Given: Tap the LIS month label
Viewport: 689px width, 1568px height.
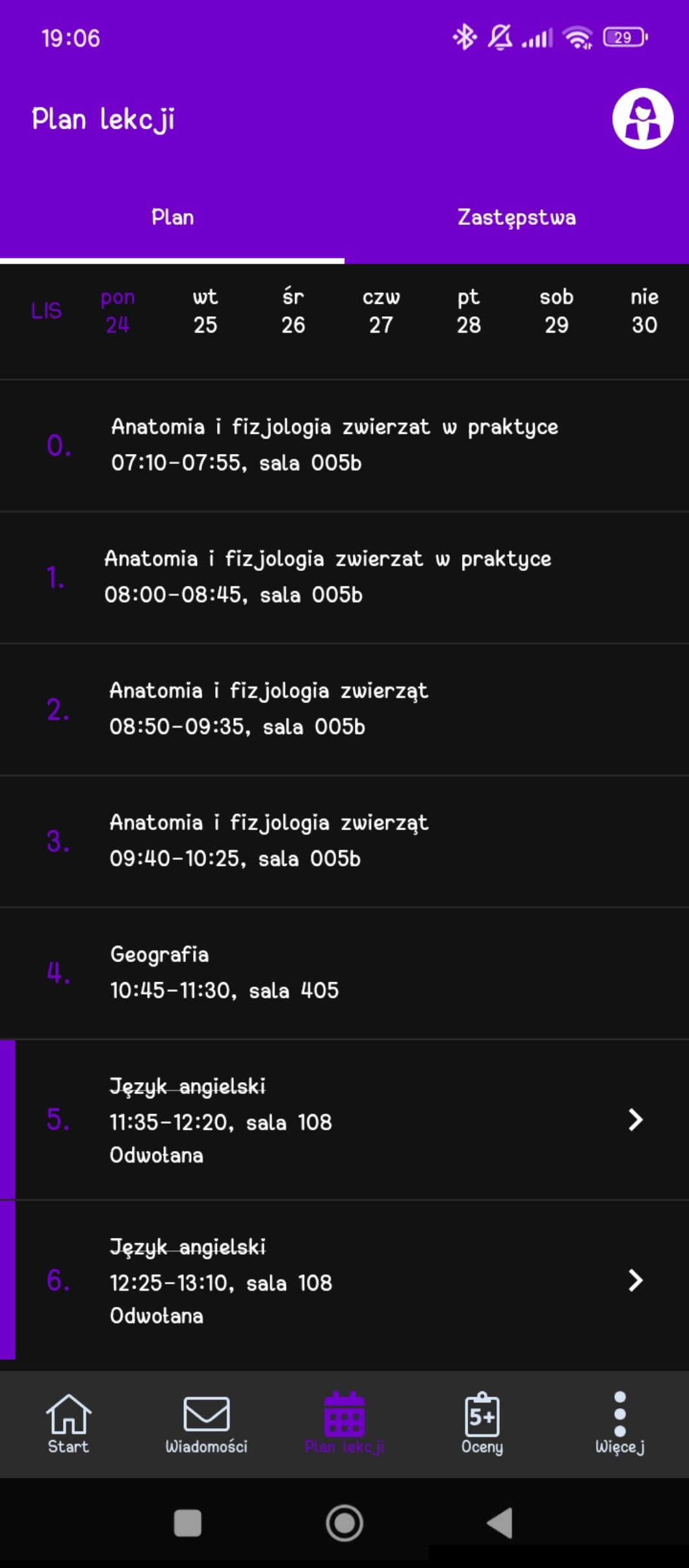Looking at the screenshot, I should pos(46,311).
